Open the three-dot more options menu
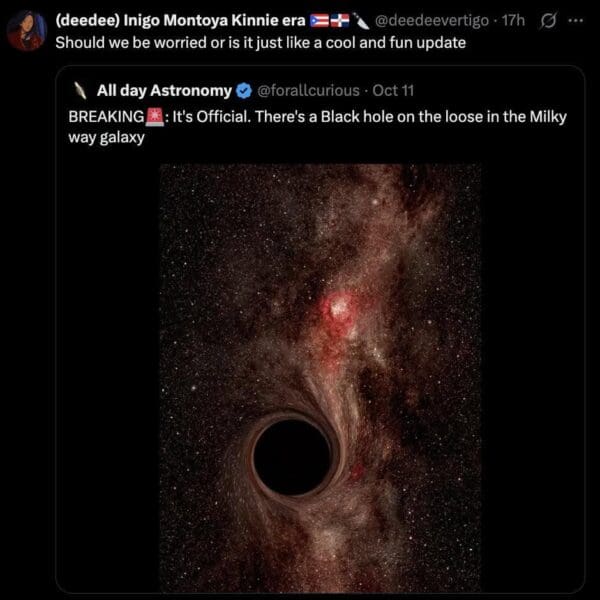600x600 pixels. [x=576, y=20]
